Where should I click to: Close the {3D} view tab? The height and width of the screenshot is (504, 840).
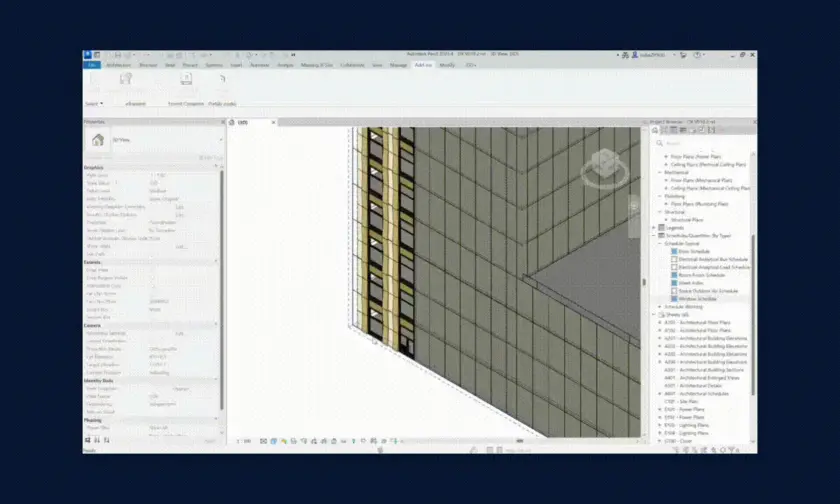point(273,123)
